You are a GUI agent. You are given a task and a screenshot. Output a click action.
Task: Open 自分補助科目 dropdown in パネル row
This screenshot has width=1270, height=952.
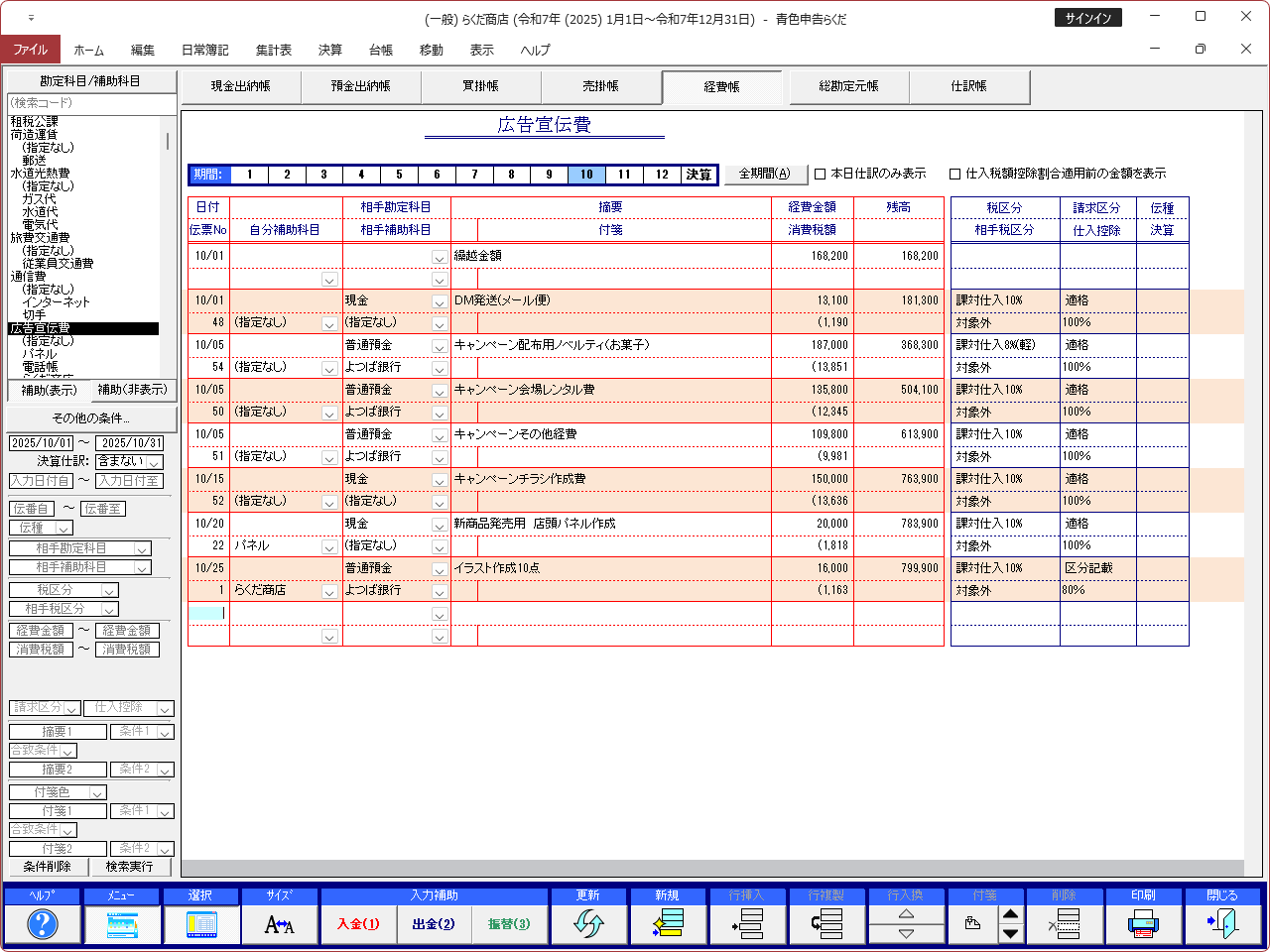329,546
